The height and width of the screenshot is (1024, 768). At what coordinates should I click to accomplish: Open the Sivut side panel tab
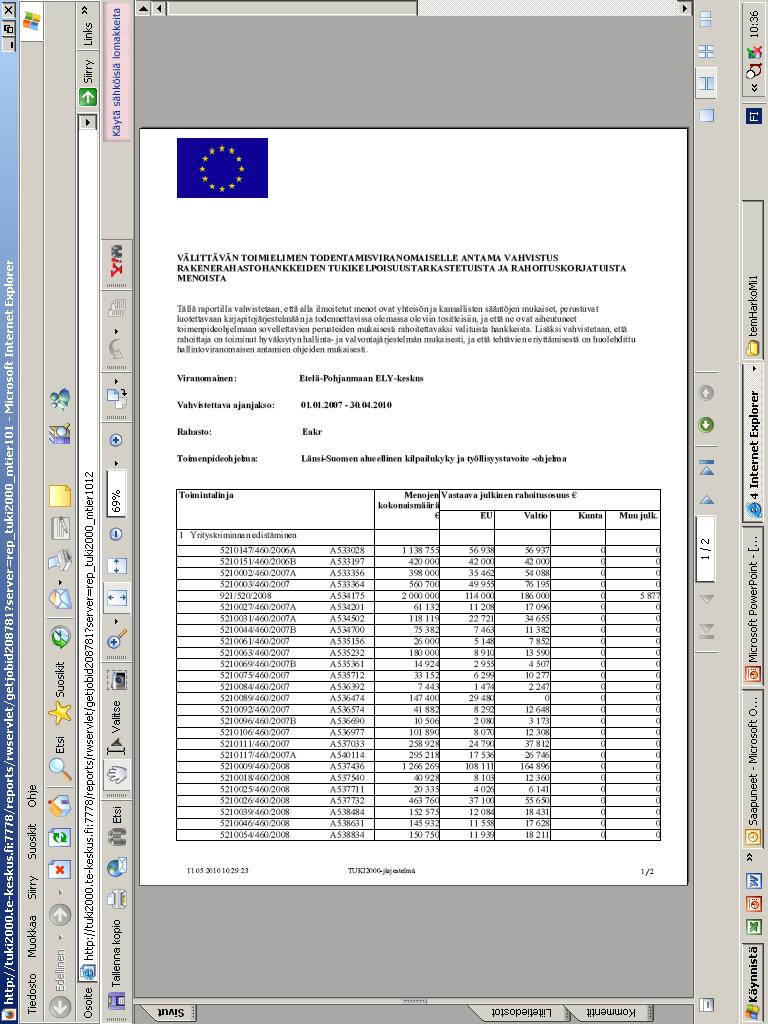172,1012
